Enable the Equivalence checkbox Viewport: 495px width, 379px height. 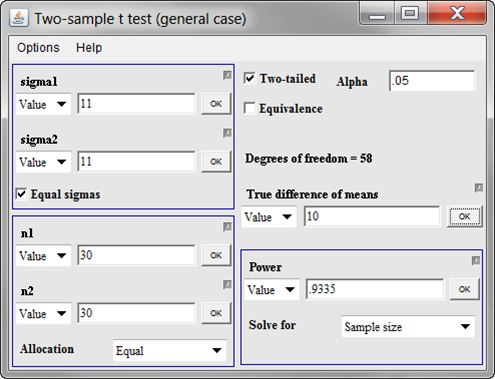tap(250, 108)
